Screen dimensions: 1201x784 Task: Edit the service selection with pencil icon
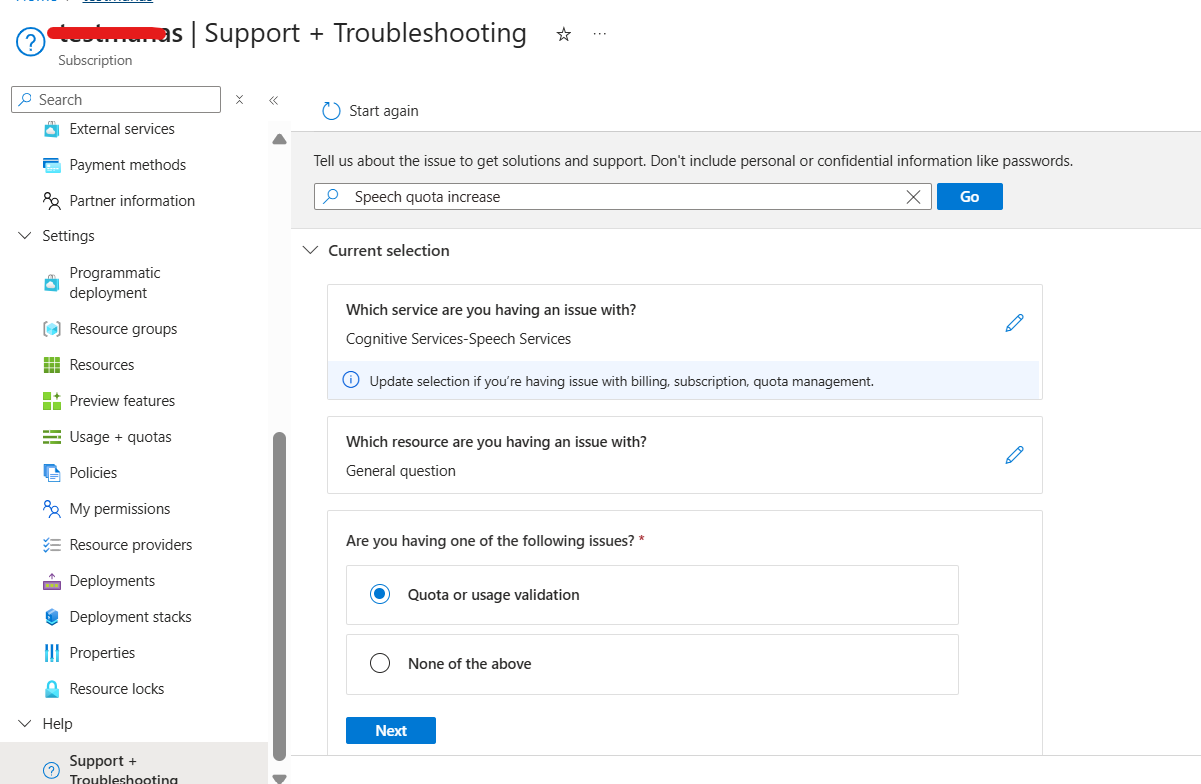(1014, 323)
